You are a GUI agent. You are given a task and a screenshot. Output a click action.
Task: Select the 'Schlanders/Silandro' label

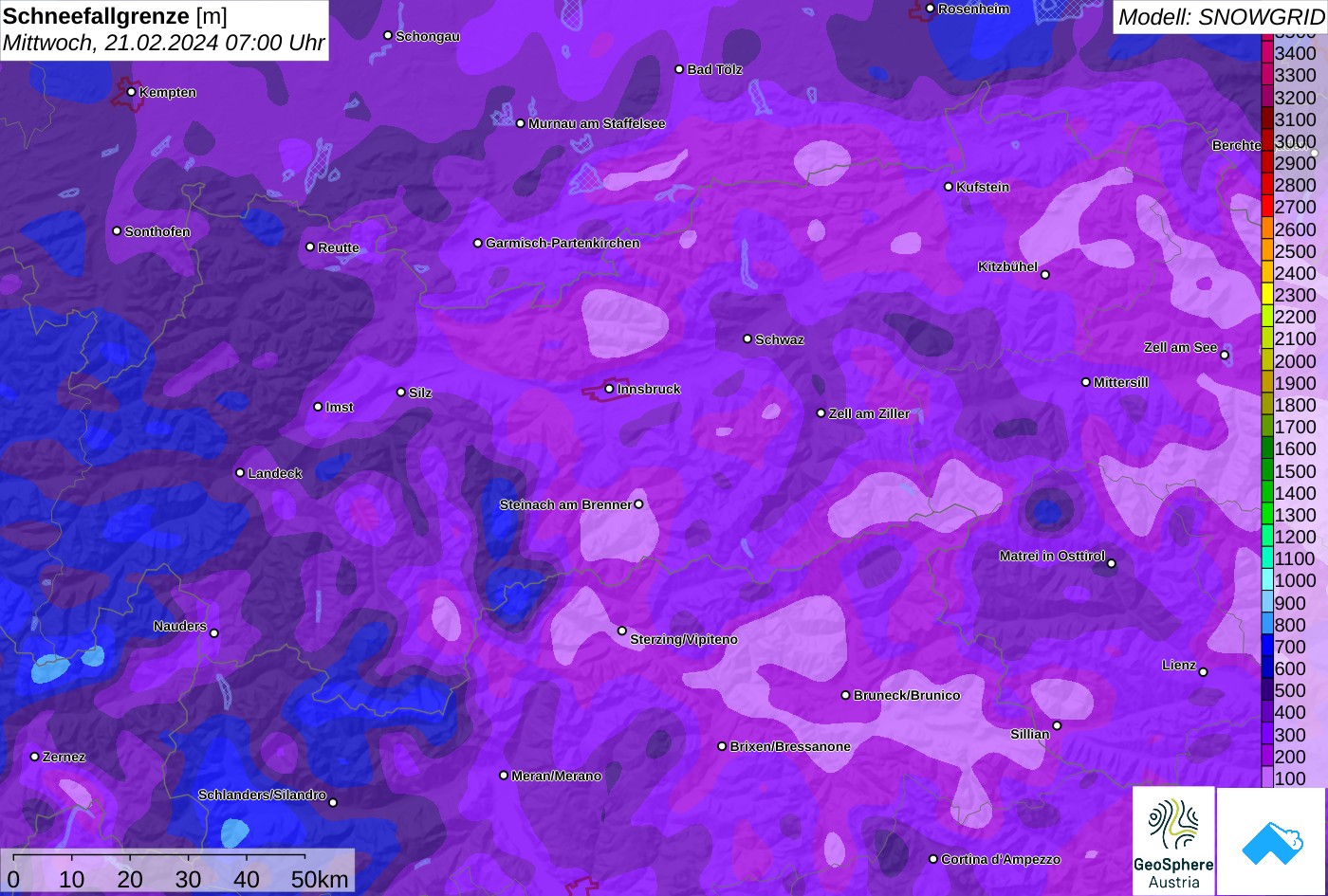point(262,795)
